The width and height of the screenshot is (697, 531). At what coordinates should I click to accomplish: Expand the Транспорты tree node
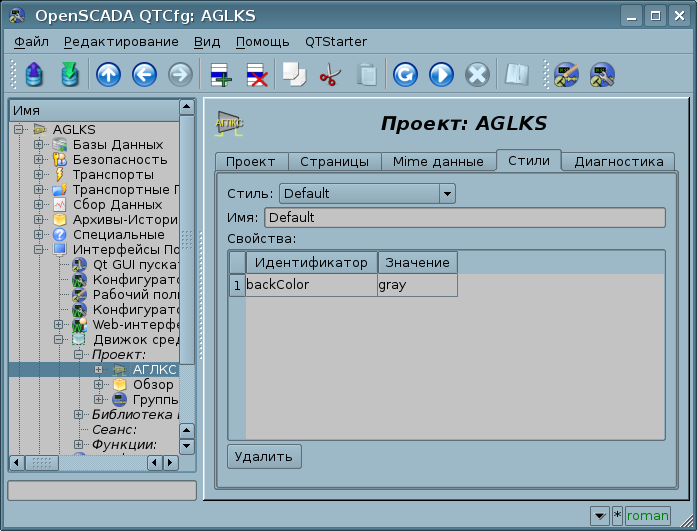coord(39,175)
